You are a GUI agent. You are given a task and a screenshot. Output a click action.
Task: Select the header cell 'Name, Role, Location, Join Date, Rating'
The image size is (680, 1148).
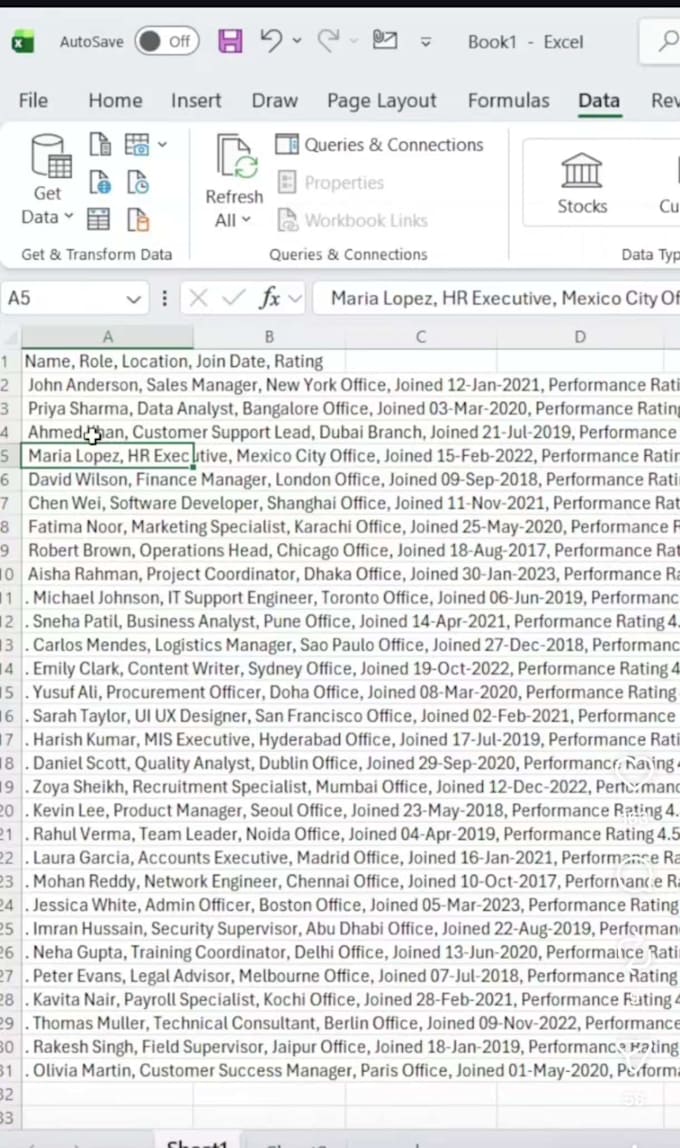click(x=108, y=361)
